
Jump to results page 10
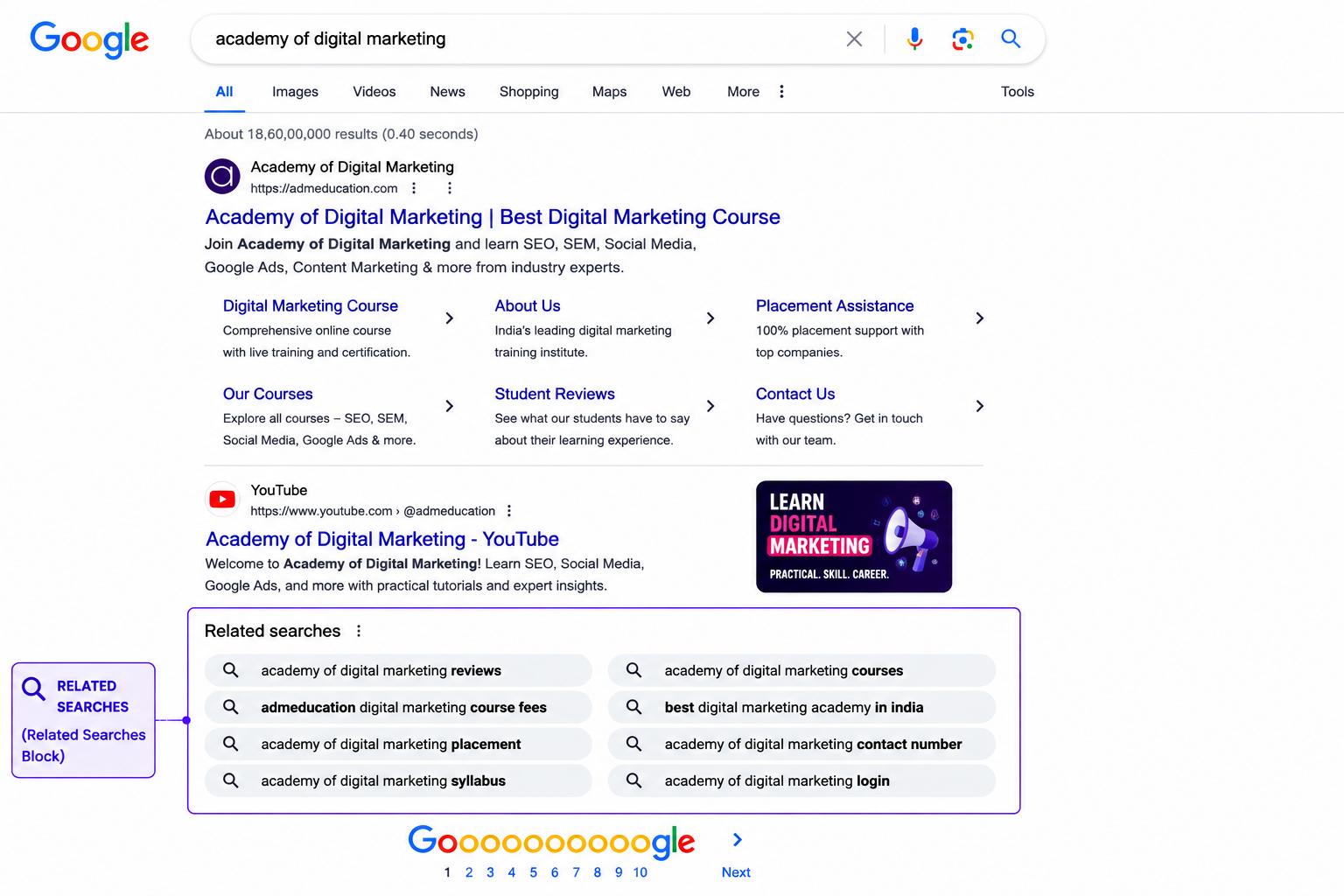click(640, 872)
